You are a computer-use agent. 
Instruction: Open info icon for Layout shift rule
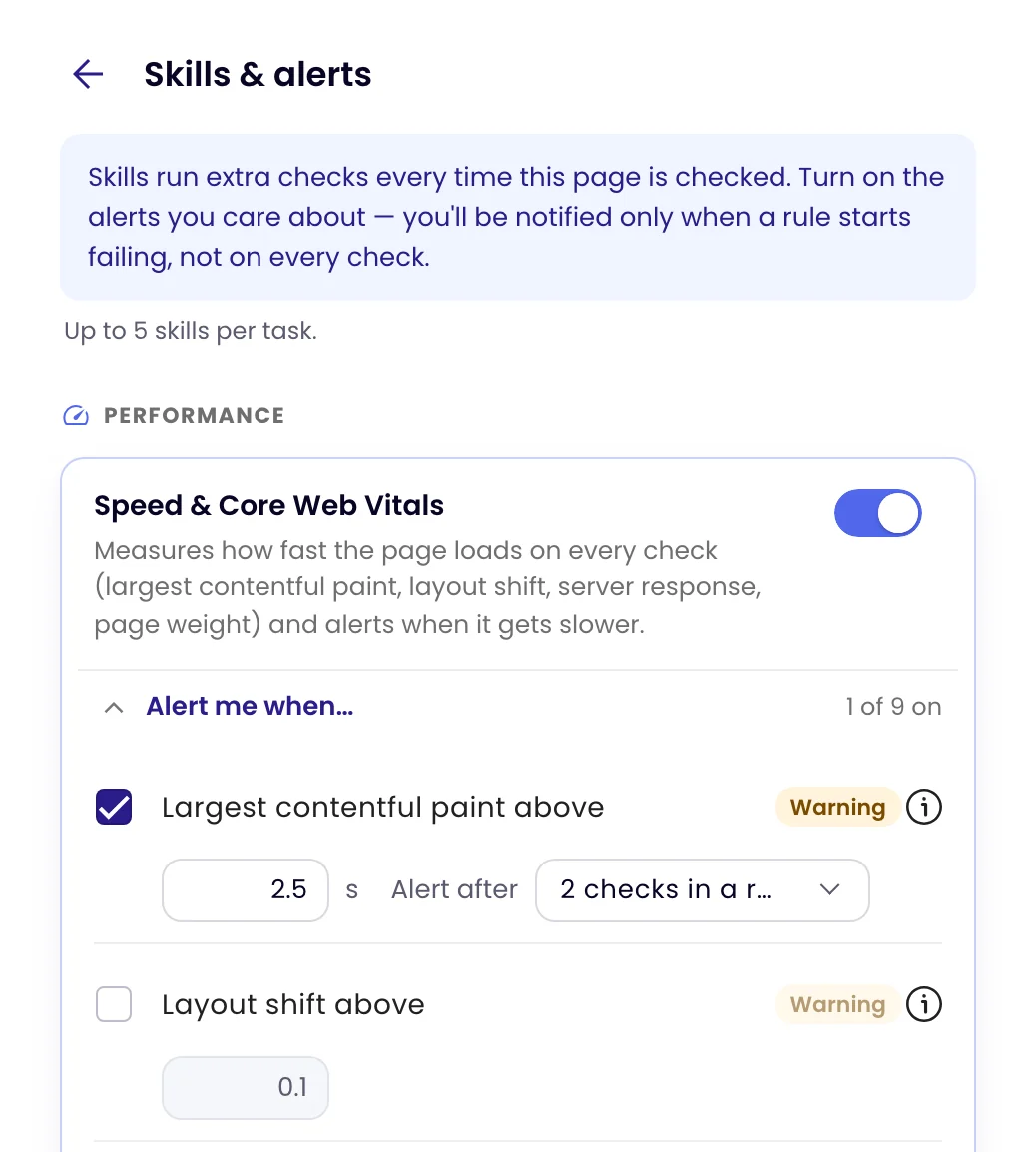[x=923, y=1004]
